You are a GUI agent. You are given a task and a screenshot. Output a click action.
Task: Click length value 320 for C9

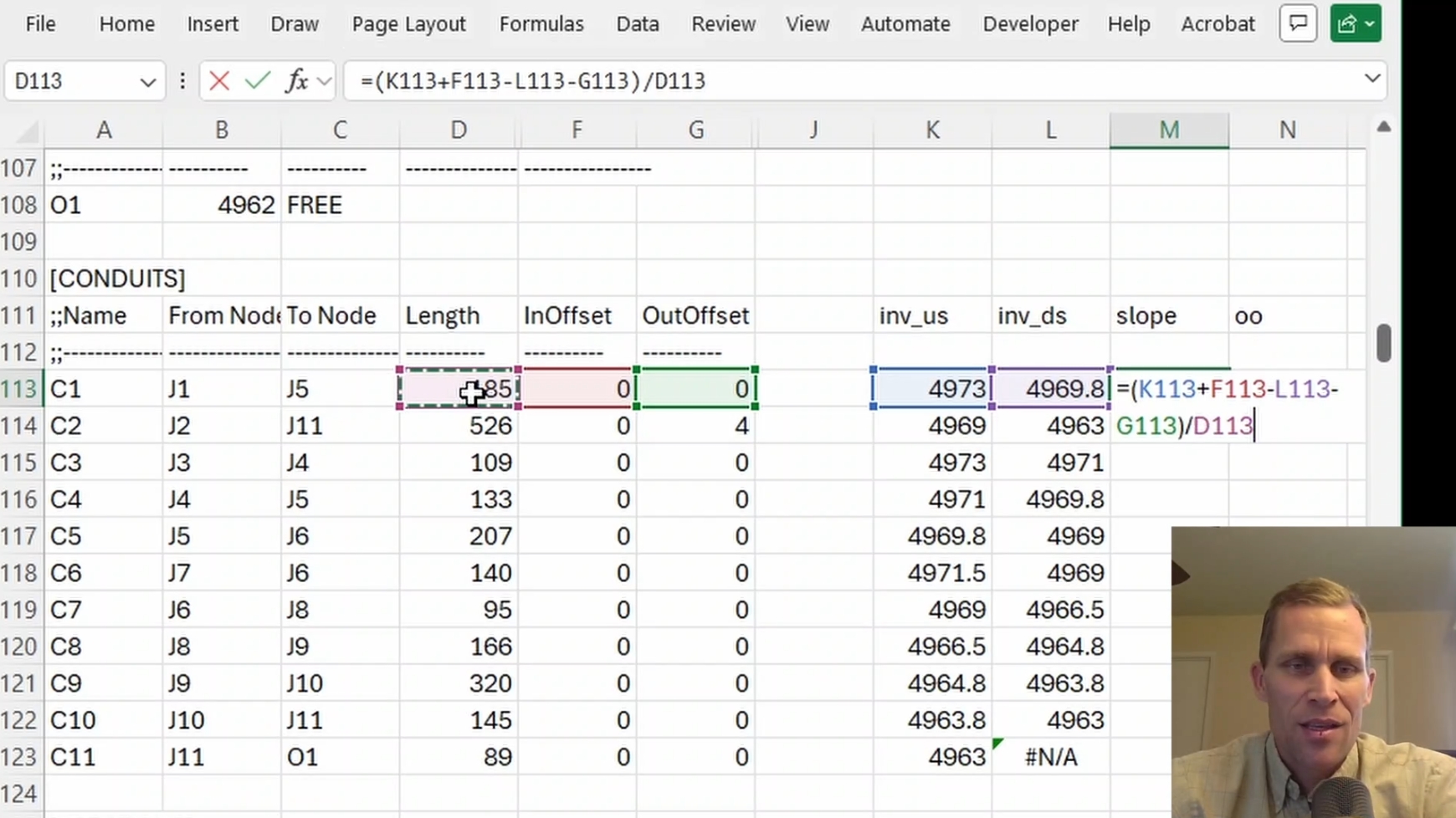coord(459,683)
